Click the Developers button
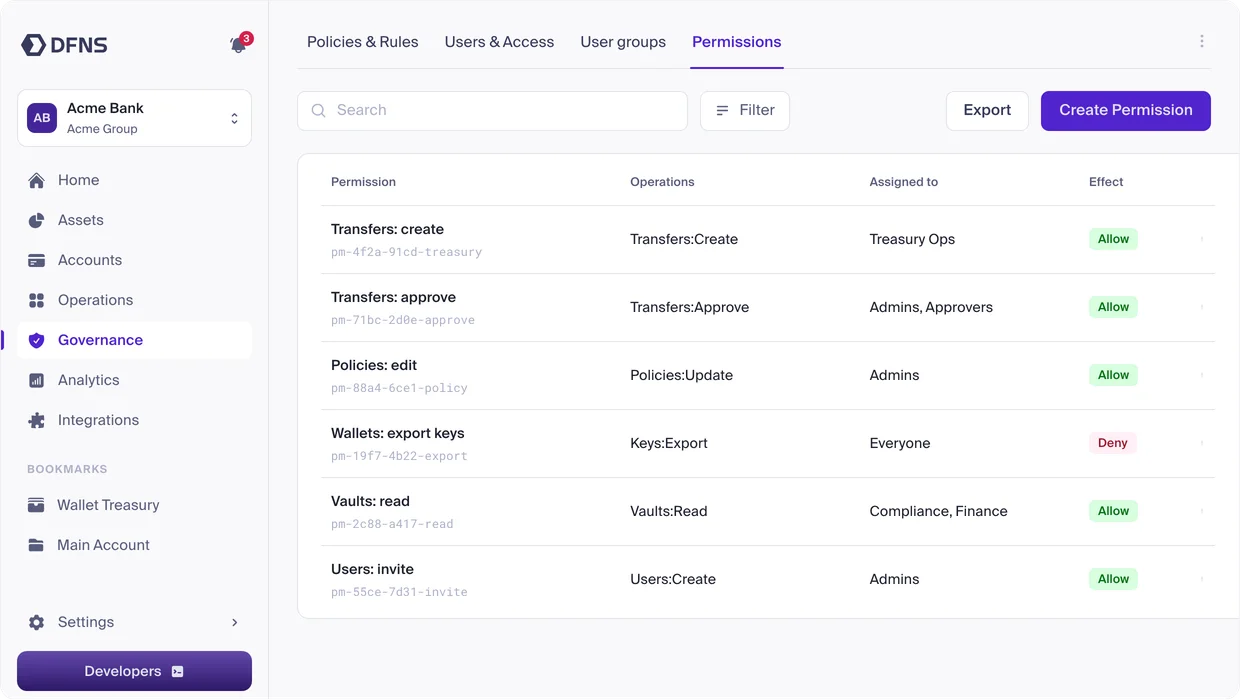 pos(134,671)
